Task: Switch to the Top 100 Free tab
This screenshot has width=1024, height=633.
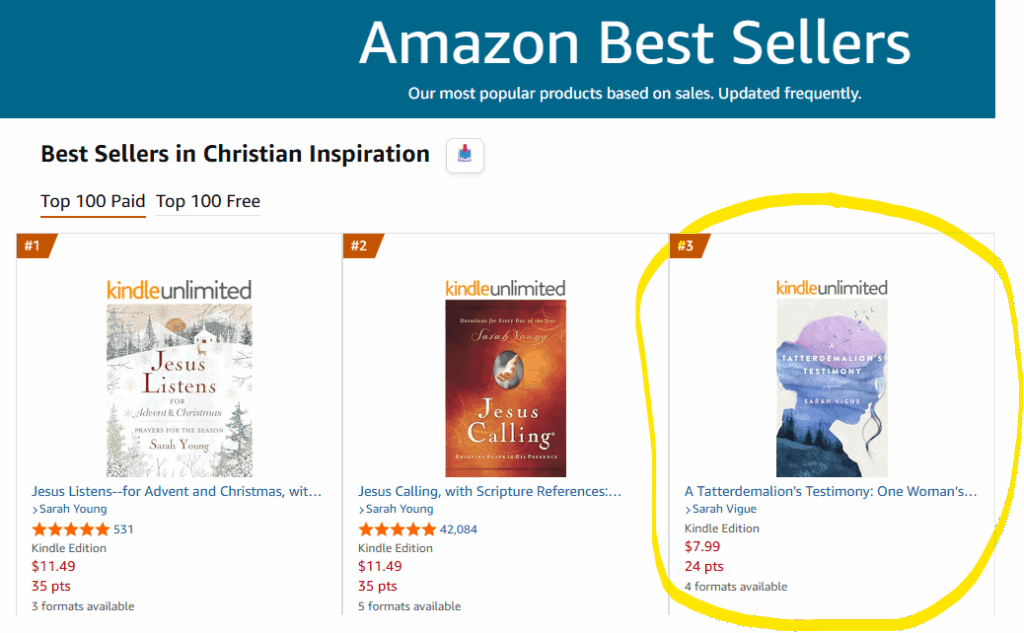Action: (x=208, y=202)
